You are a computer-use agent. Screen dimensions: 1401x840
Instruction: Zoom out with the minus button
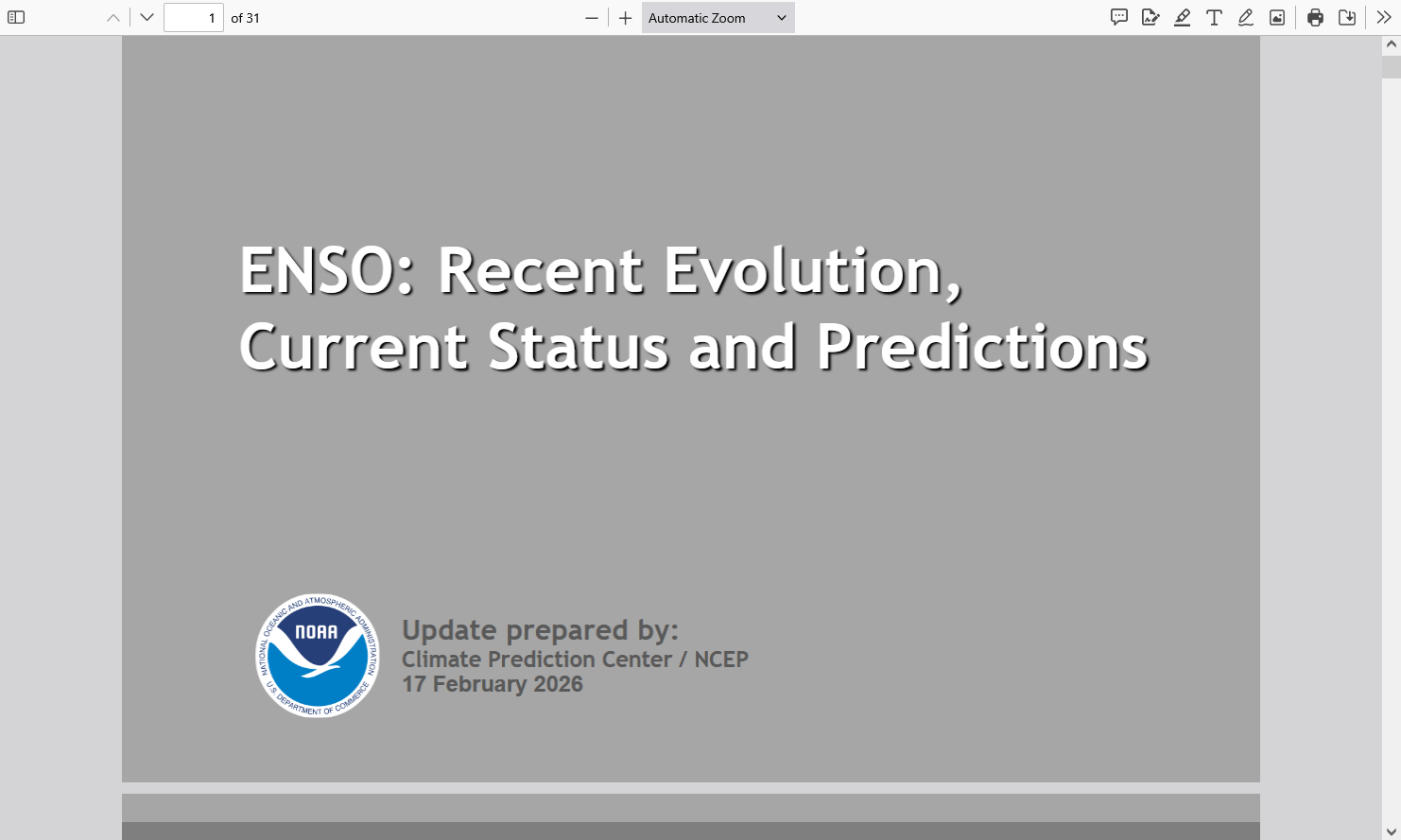pos(592,17)
